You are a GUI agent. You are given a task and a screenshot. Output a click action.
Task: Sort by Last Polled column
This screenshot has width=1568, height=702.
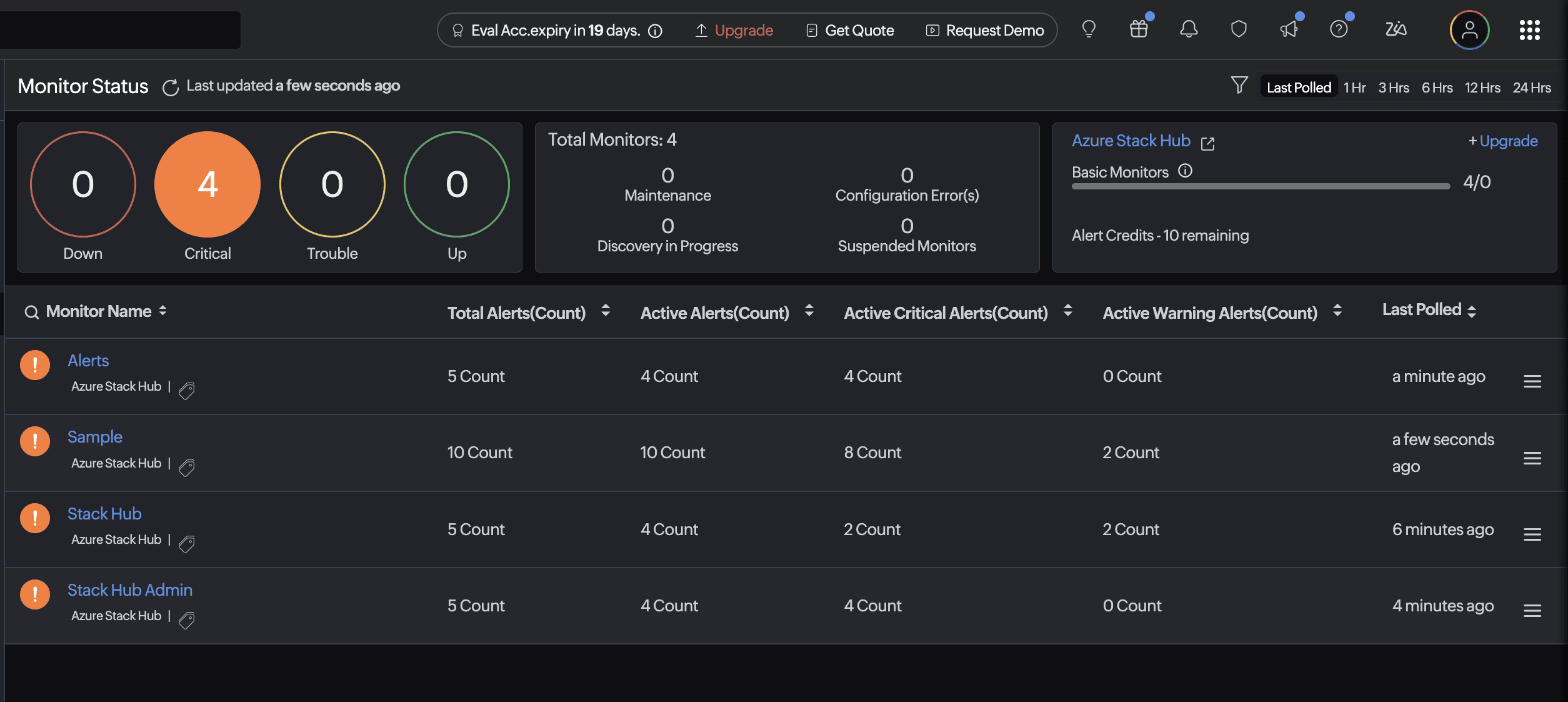[1472, 311]
